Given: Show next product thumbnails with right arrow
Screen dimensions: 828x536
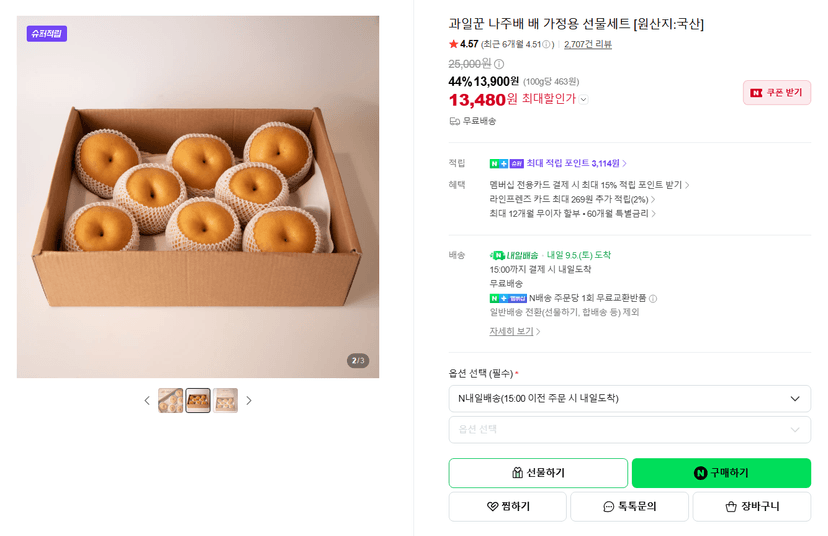Looking at the screenshot, I should point(249,401).
